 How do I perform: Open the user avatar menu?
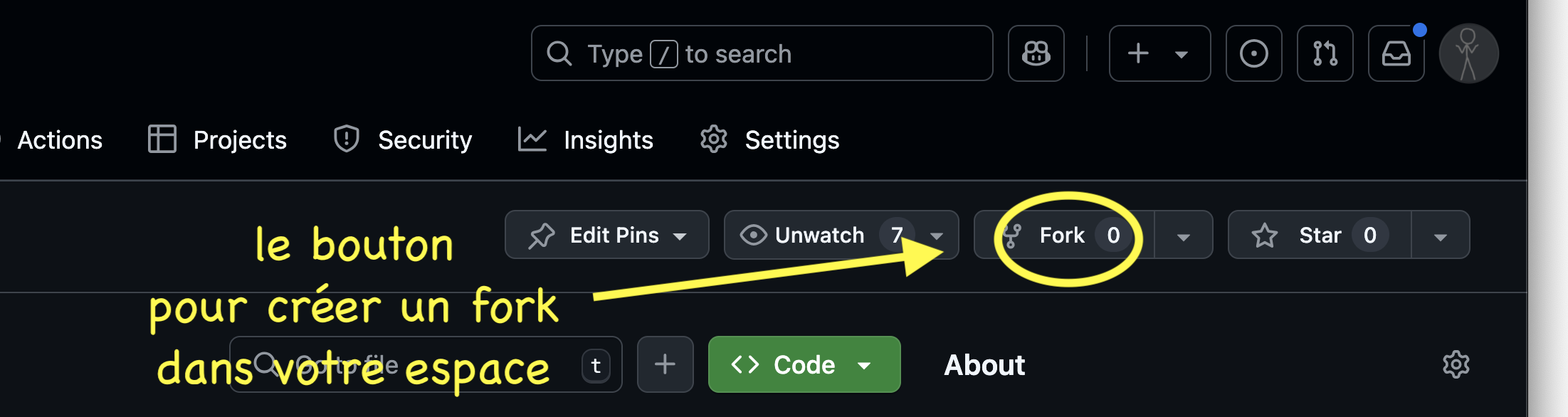click(1468, 53)
